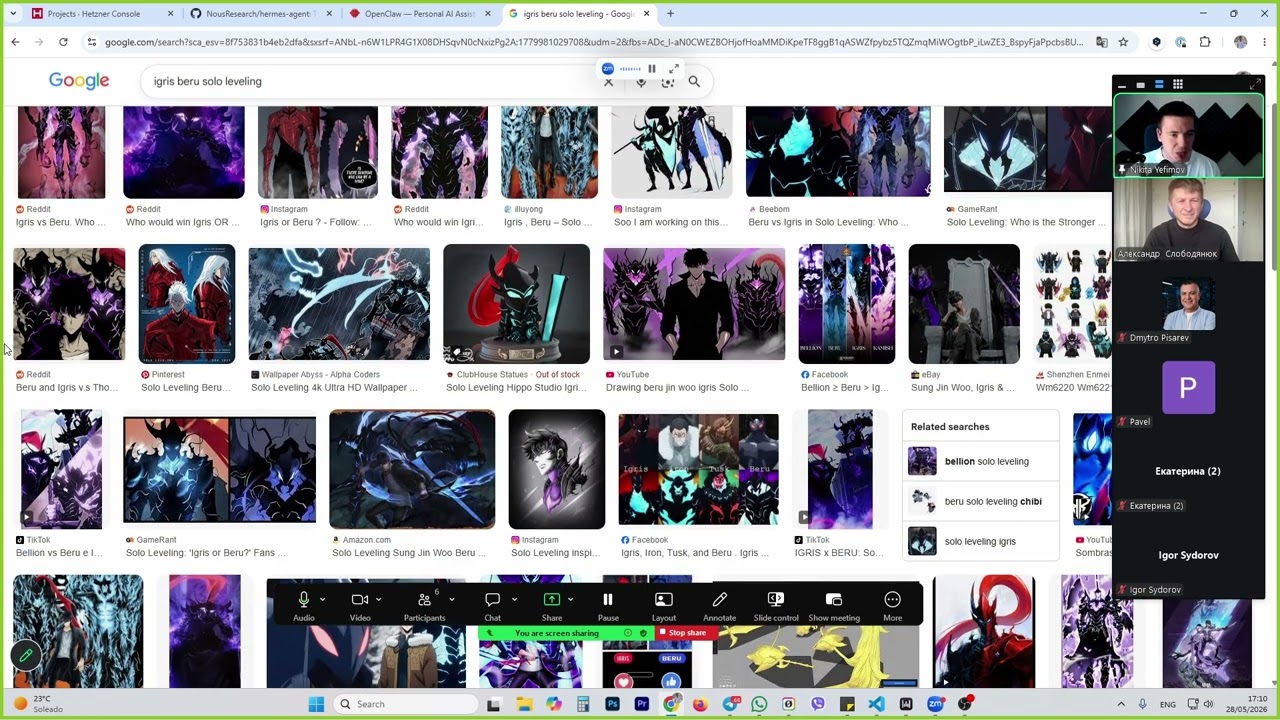Expand the Share options arrow
1280x720 pixels.
click(570, 600)
